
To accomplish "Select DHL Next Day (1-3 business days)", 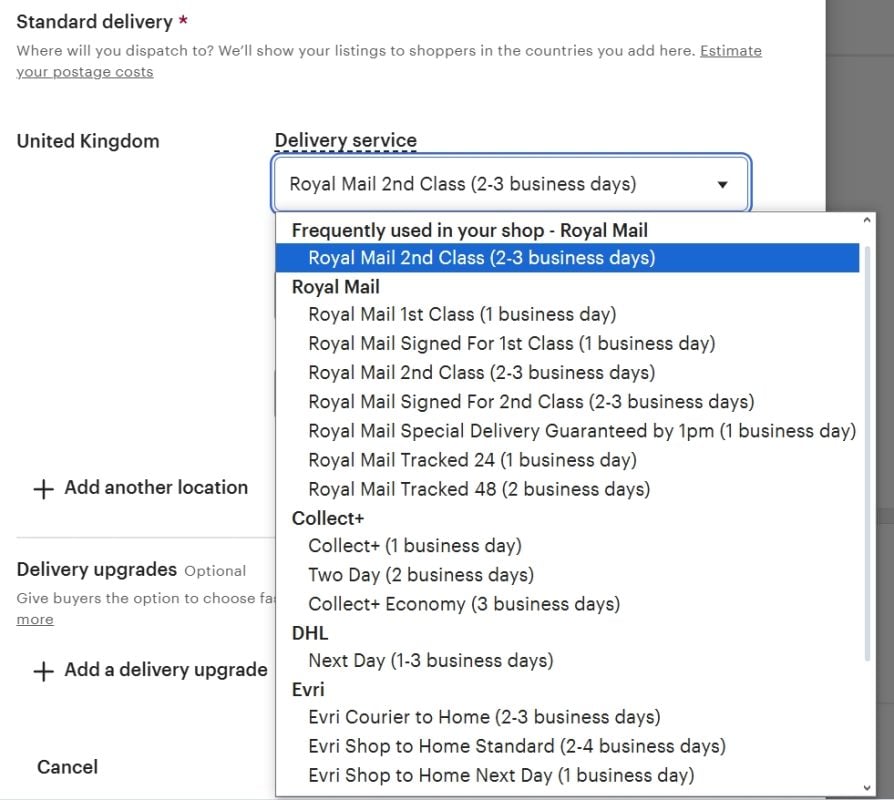I will [430, 660].
